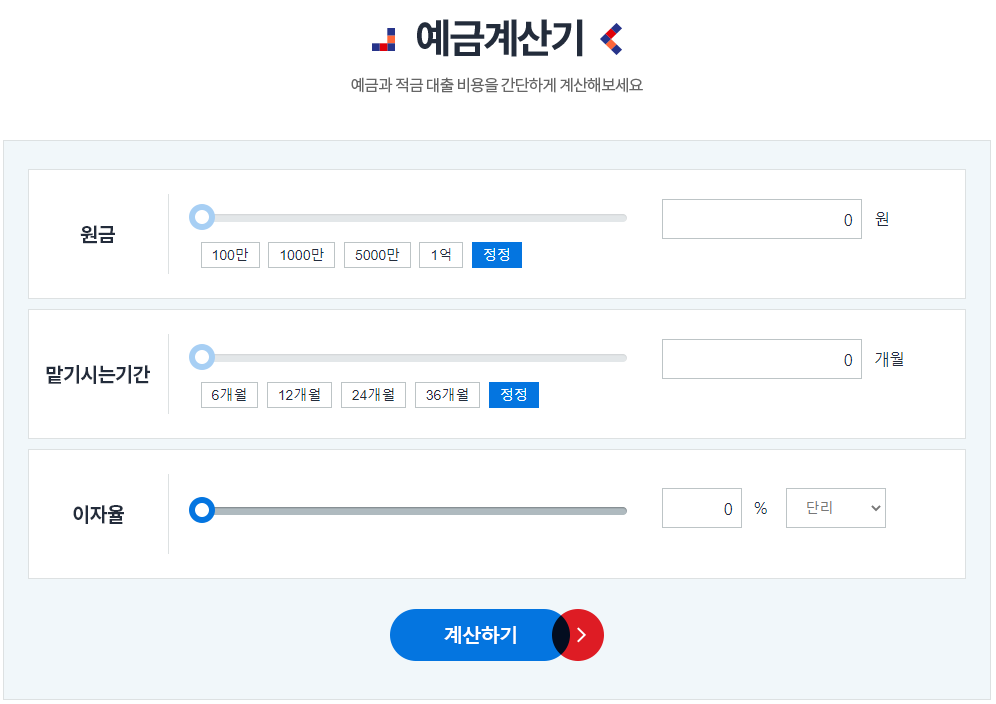Click the interest rate percentage input field
The height and width of the screenshot is (704, 996).
(x=701, y=507)
